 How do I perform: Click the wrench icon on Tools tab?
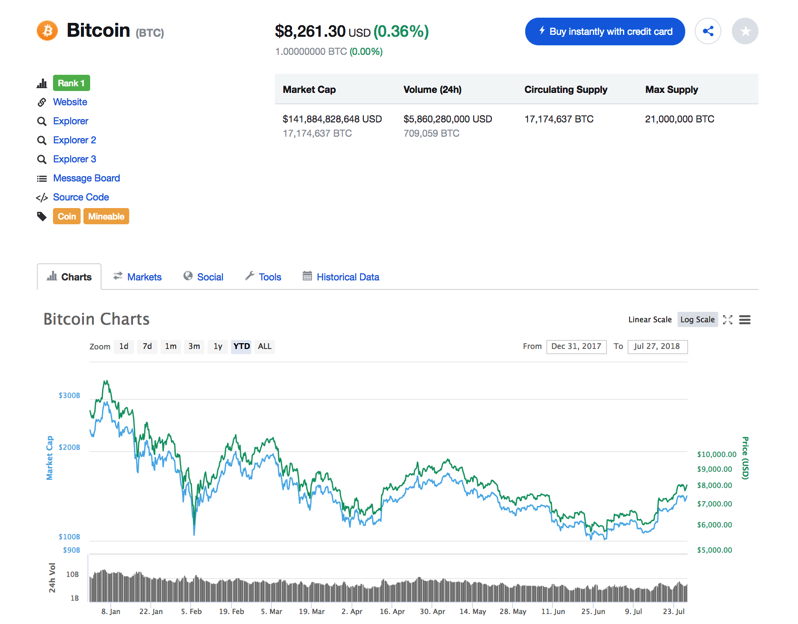click(x=249, y=276)
